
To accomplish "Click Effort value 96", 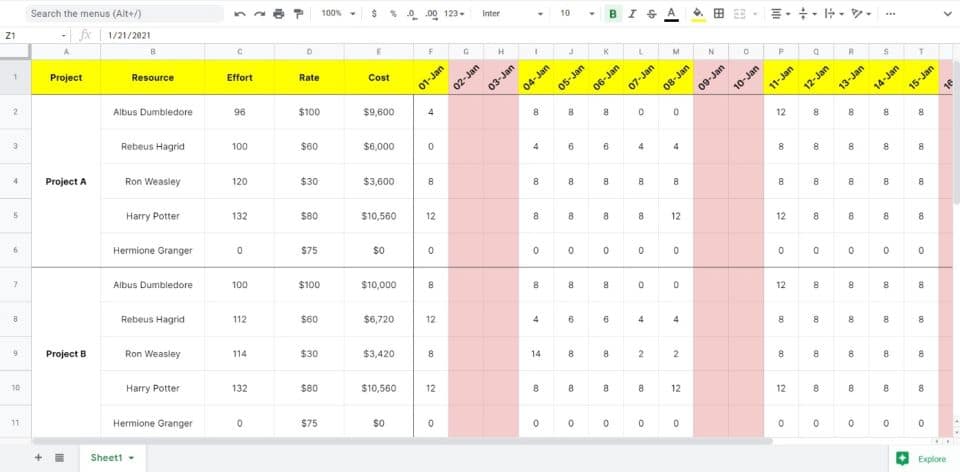I will 239,112.
